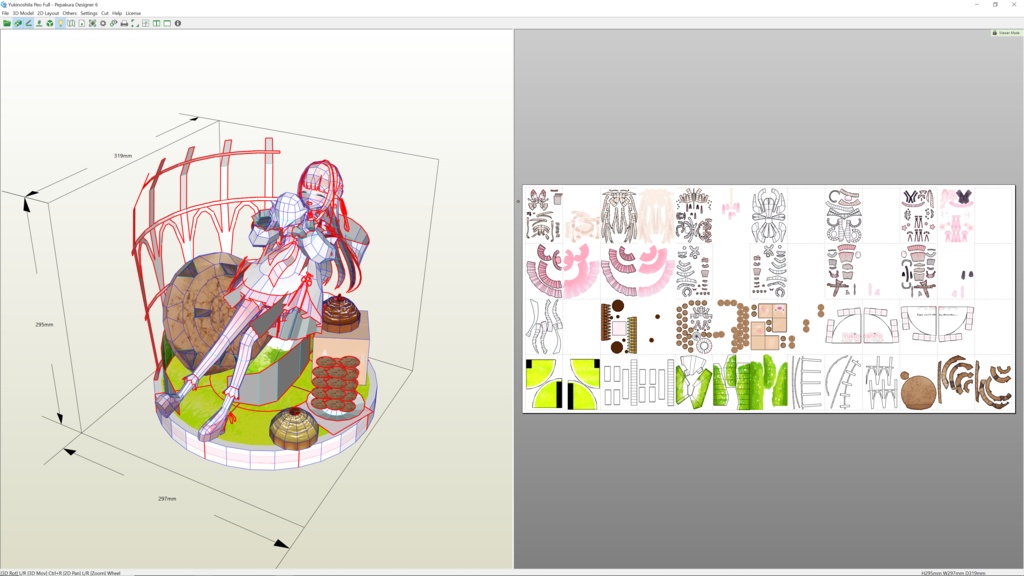Click the open book fold icon
Image resolution: width=1024 pixels, height=576 pixels.
[71, 24]
